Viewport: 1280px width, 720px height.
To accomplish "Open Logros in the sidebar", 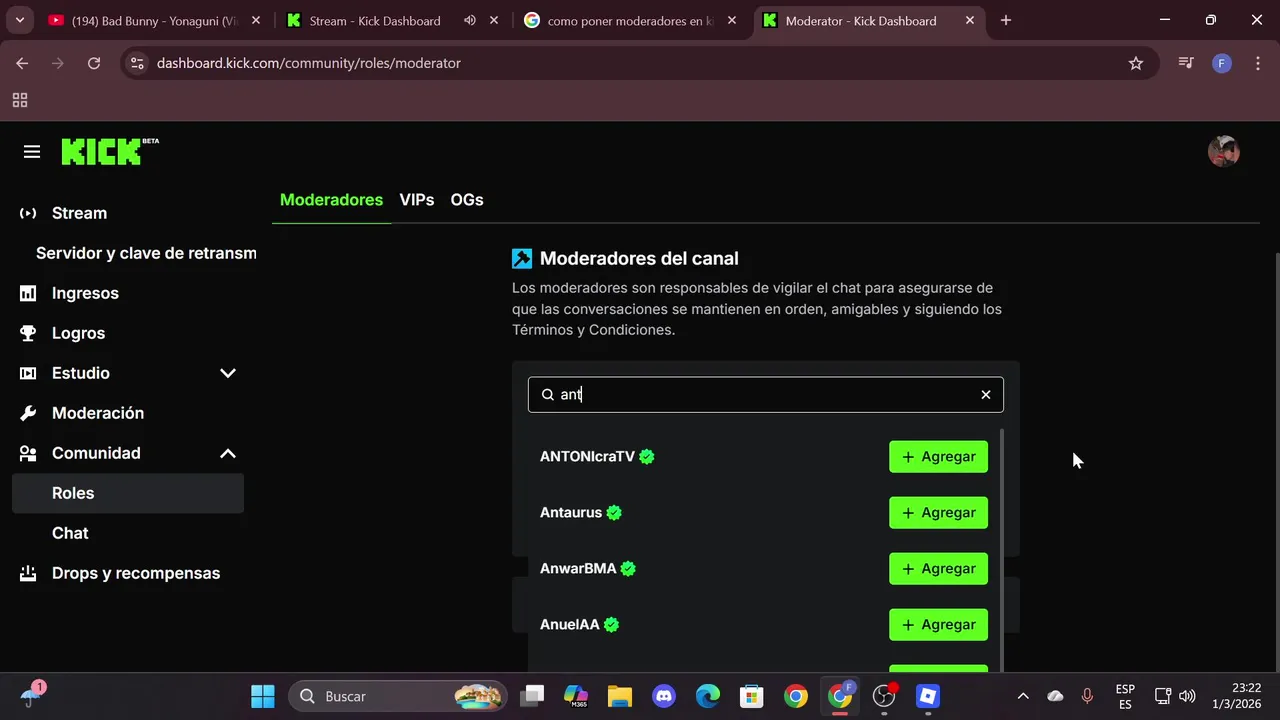I will tap(128, 333).
